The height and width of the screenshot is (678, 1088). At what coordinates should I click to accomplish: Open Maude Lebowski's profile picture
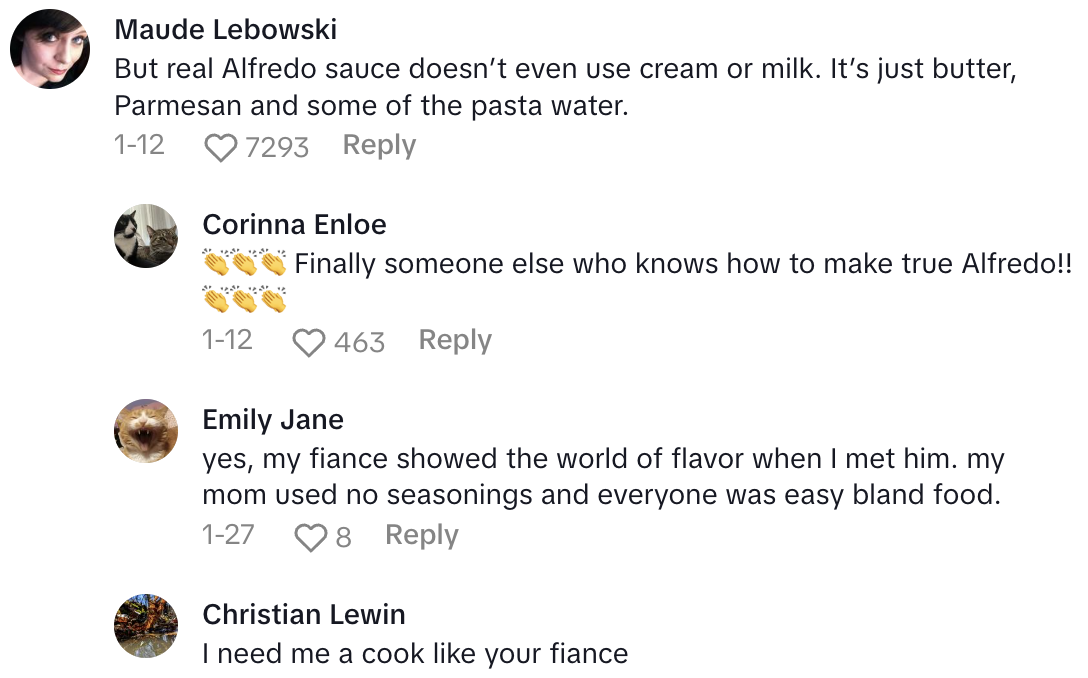tap(50, 50)
